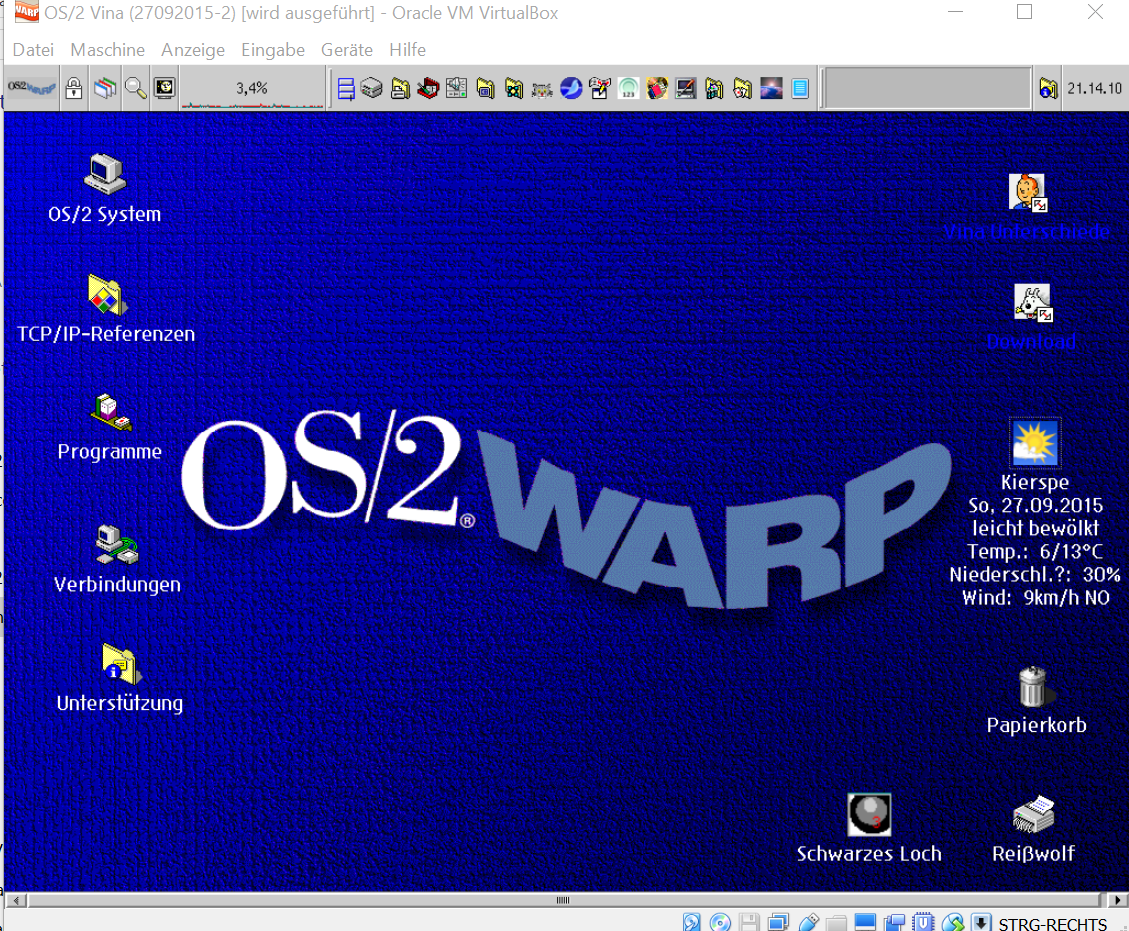
Task: Open the space sunrise picture tray icon
Action: 771,89
